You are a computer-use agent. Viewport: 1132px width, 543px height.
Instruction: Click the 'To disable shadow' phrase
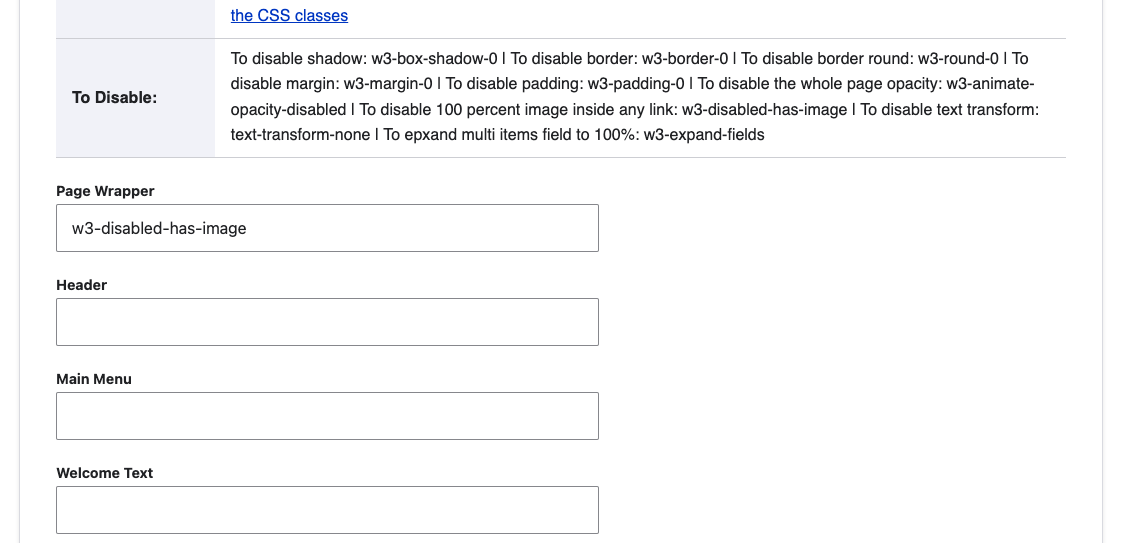click(x=295, y=59)
